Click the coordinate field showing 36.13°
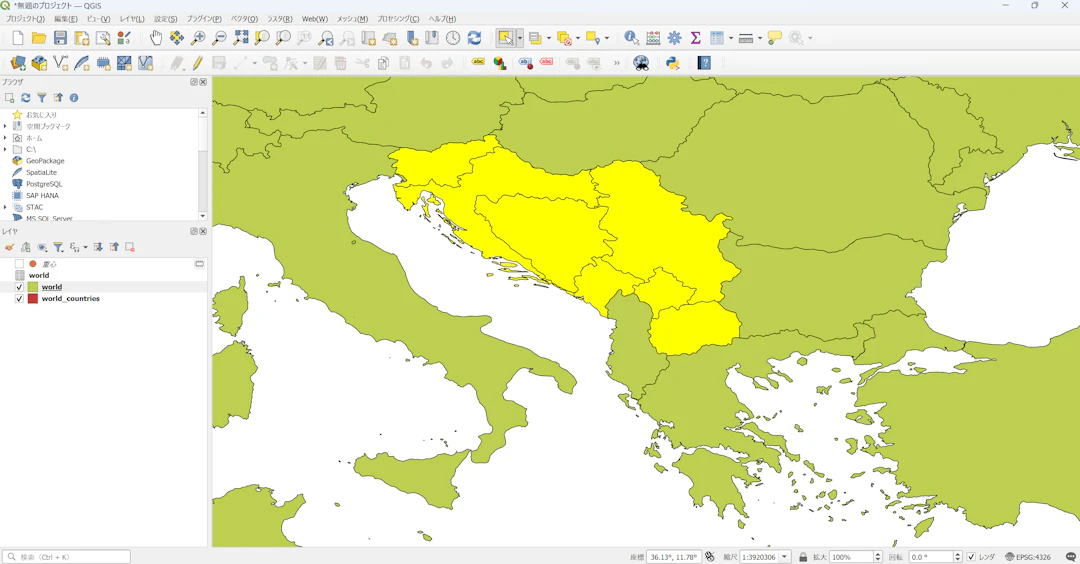 [x=674, y=556]
